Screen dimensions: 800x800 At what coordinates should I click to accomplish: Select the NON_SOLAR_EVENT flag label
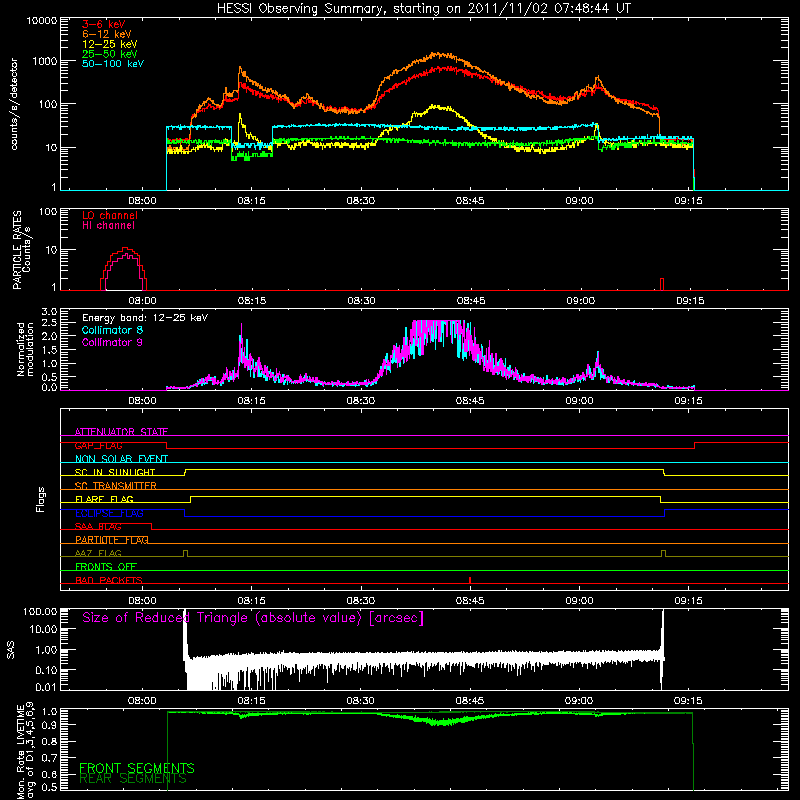pyautogui.click(x=121, y=459)
